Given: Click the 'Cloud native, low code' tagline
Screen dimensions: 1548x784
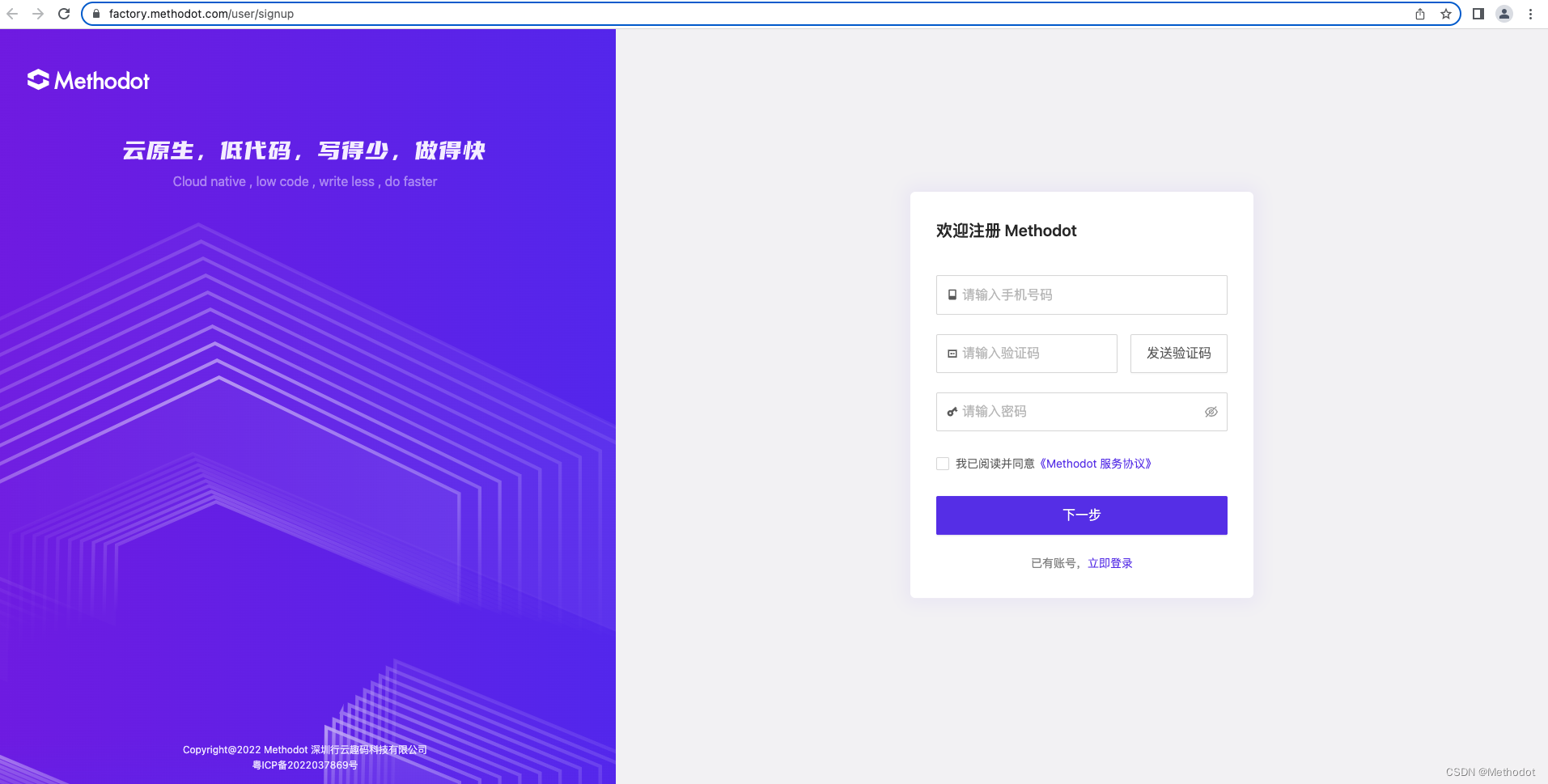Looking at the screenshot, I should pos(305,182).
